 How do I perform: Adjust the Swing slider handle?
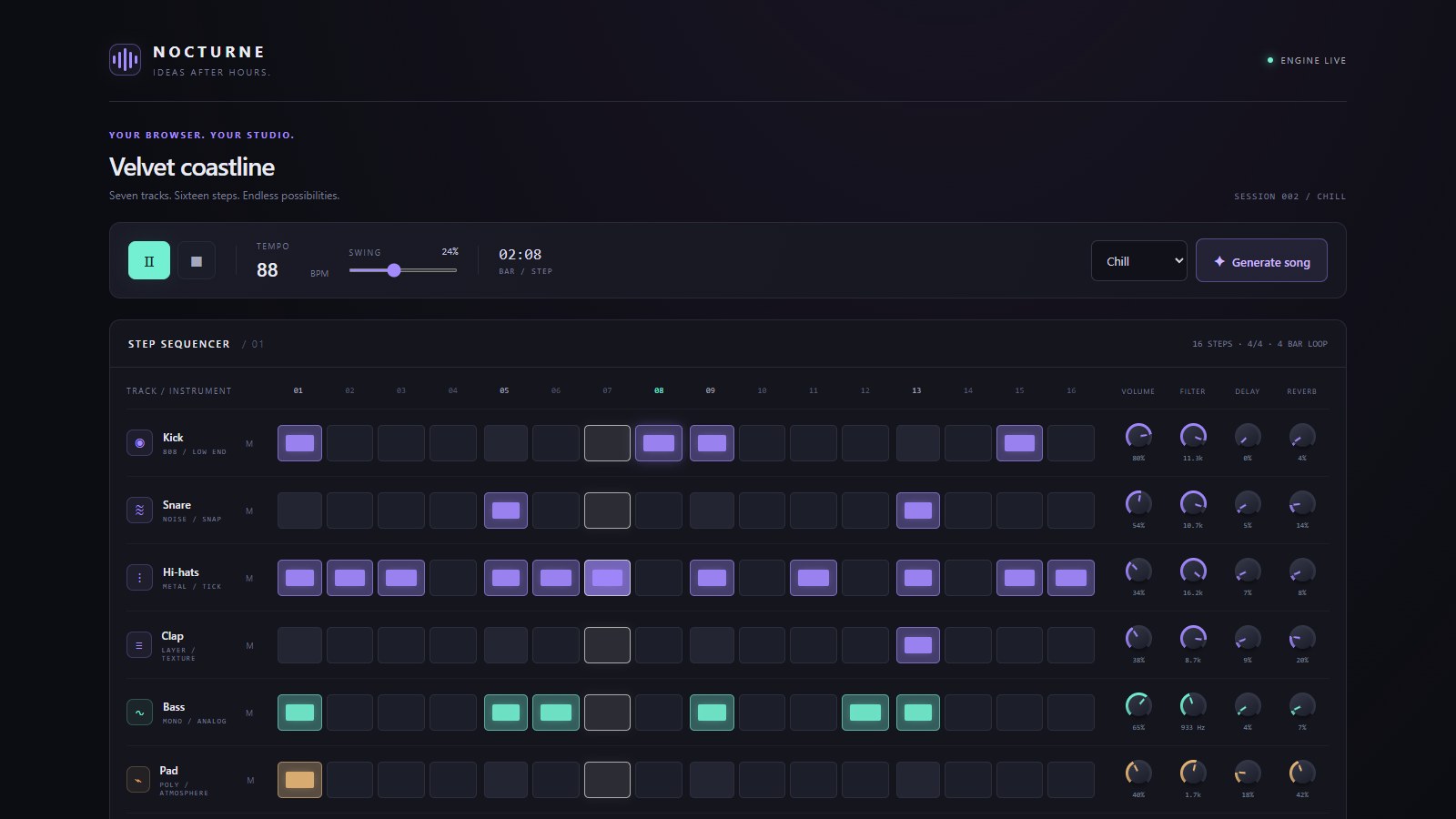[x=394, y=270]
